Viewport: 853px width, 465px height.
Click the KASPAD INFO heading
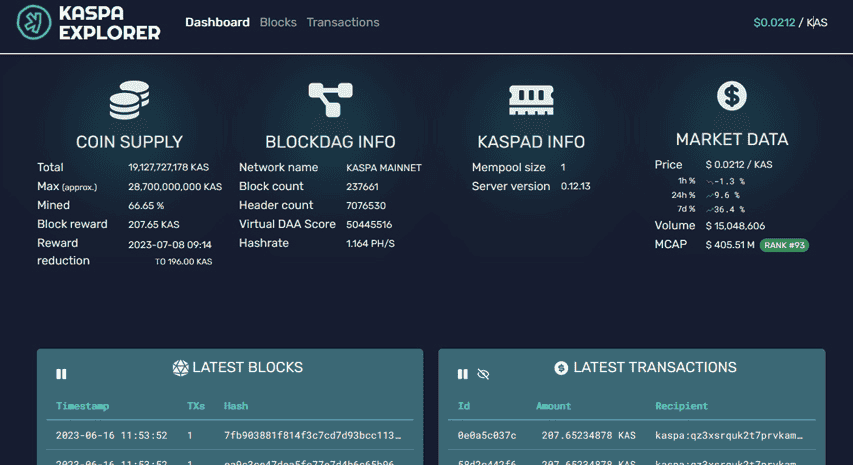click(531, 142)
